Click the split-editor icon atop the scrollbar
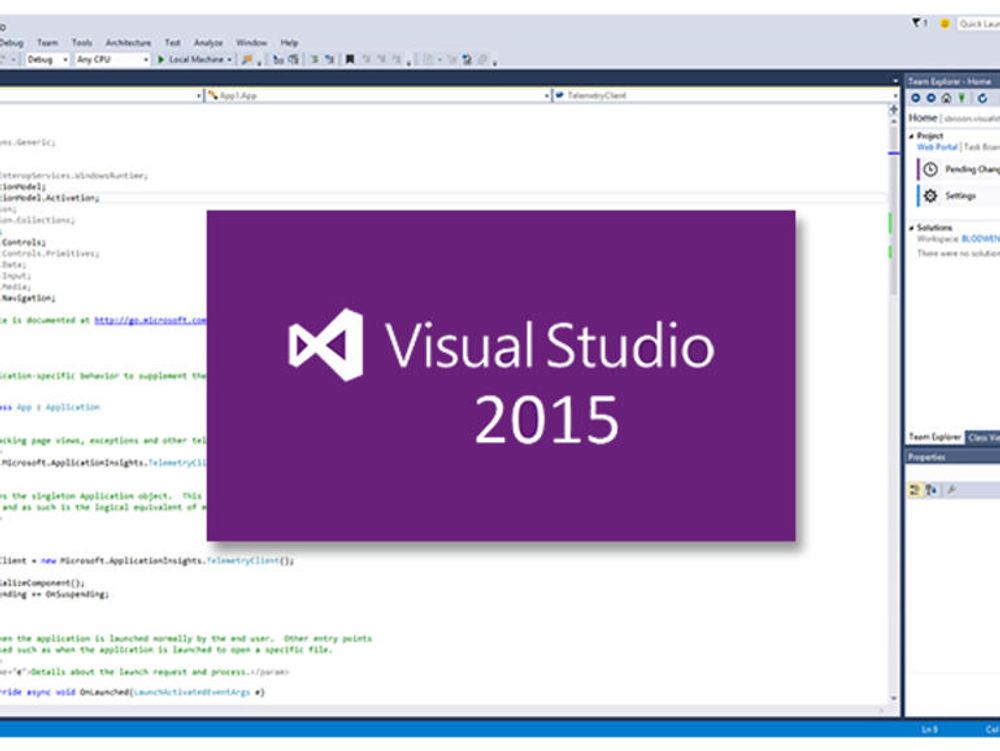 [893, 110]
